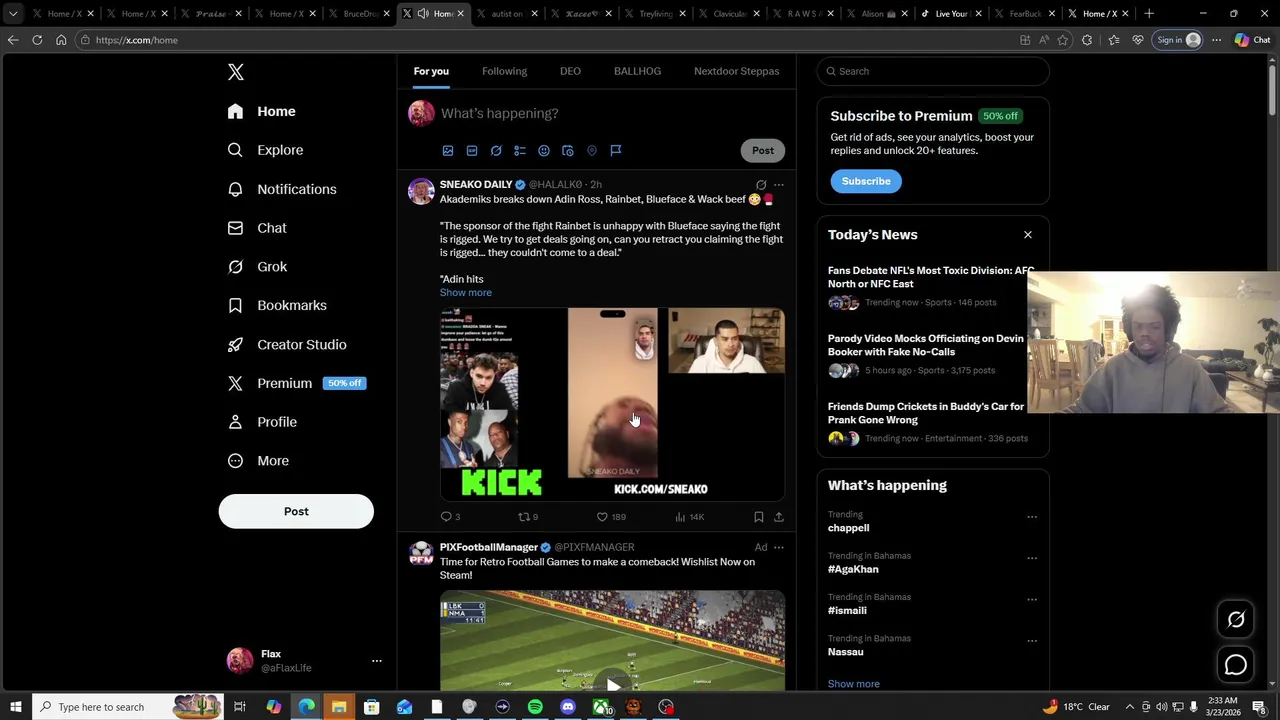
Task: Open options for #ismaili trend
Action: (1032, 599)
